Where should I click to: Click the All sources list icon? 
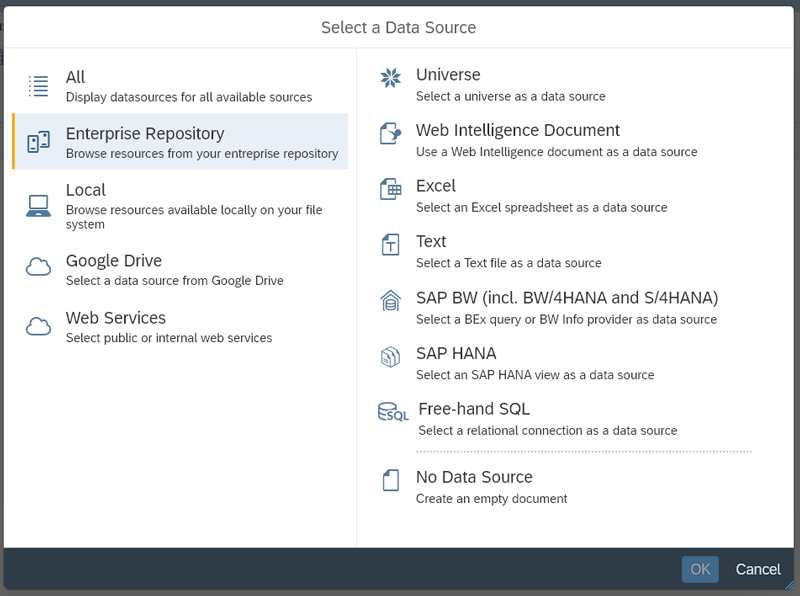click(x=38, y=86)
